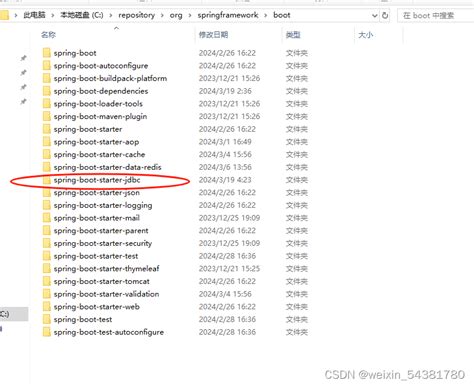Click the spring-boot-starter-jdbc folder icon
The width and height of the screenshot is (474, 386).
tap(47, 180)
